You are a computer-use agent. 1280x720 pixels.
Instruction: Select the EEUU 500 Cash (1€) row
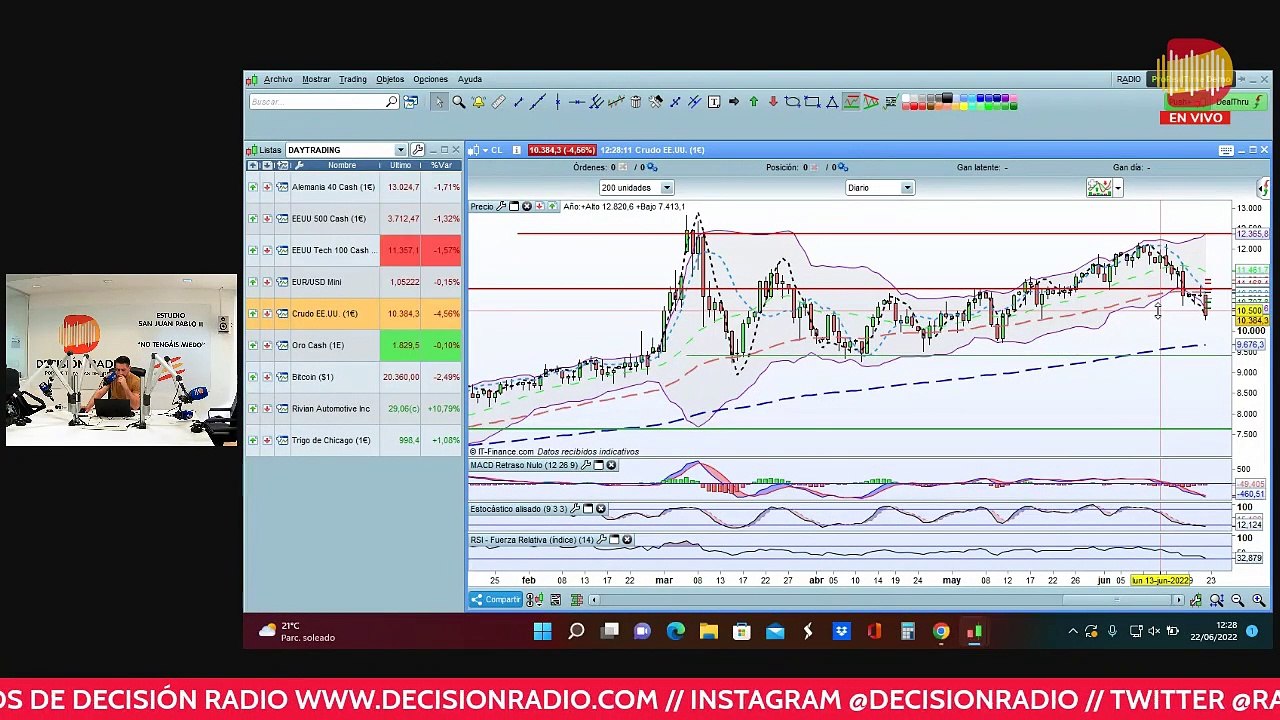point(353,219)
